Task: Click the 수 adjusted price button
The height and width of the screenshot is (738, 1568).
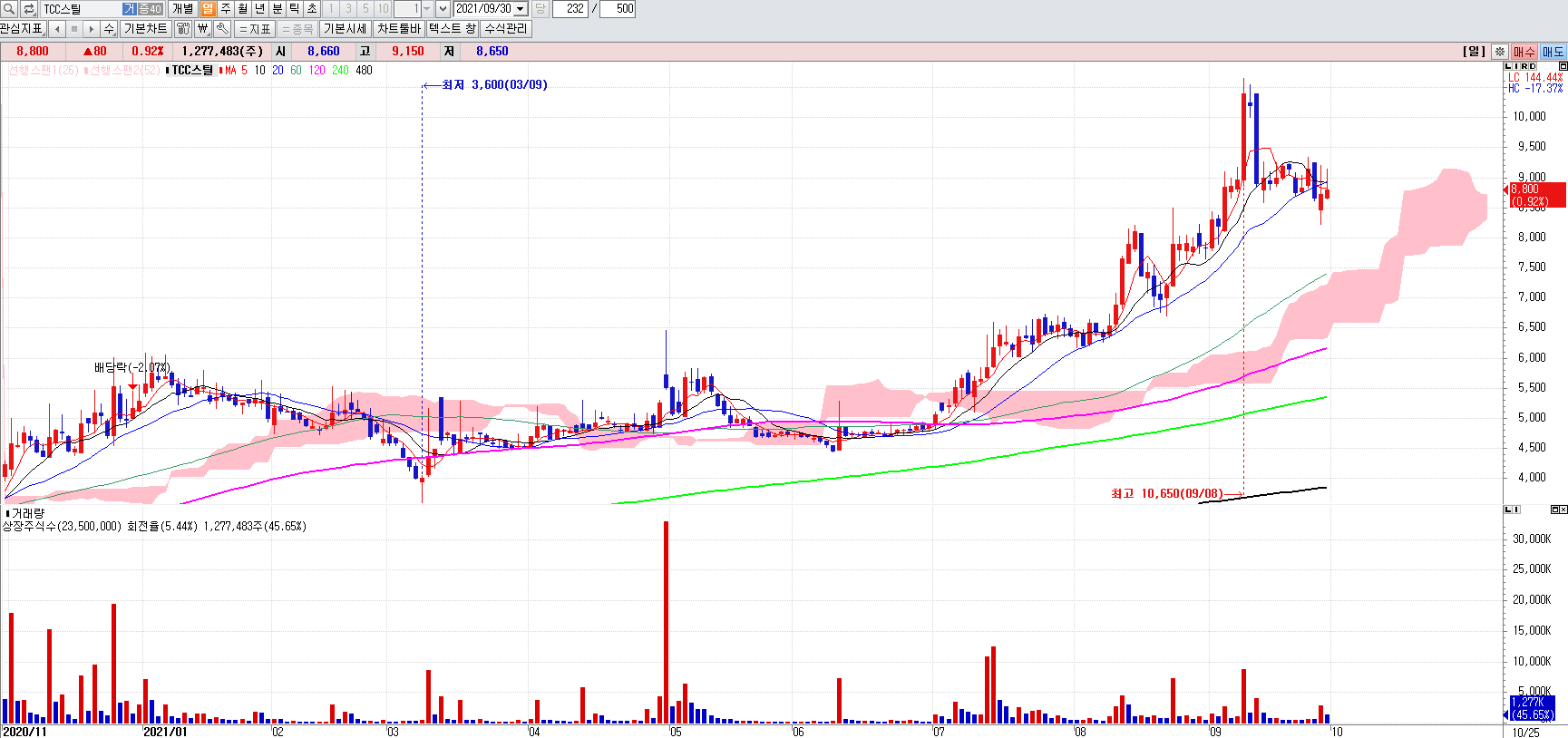Action: click(109, 28)
